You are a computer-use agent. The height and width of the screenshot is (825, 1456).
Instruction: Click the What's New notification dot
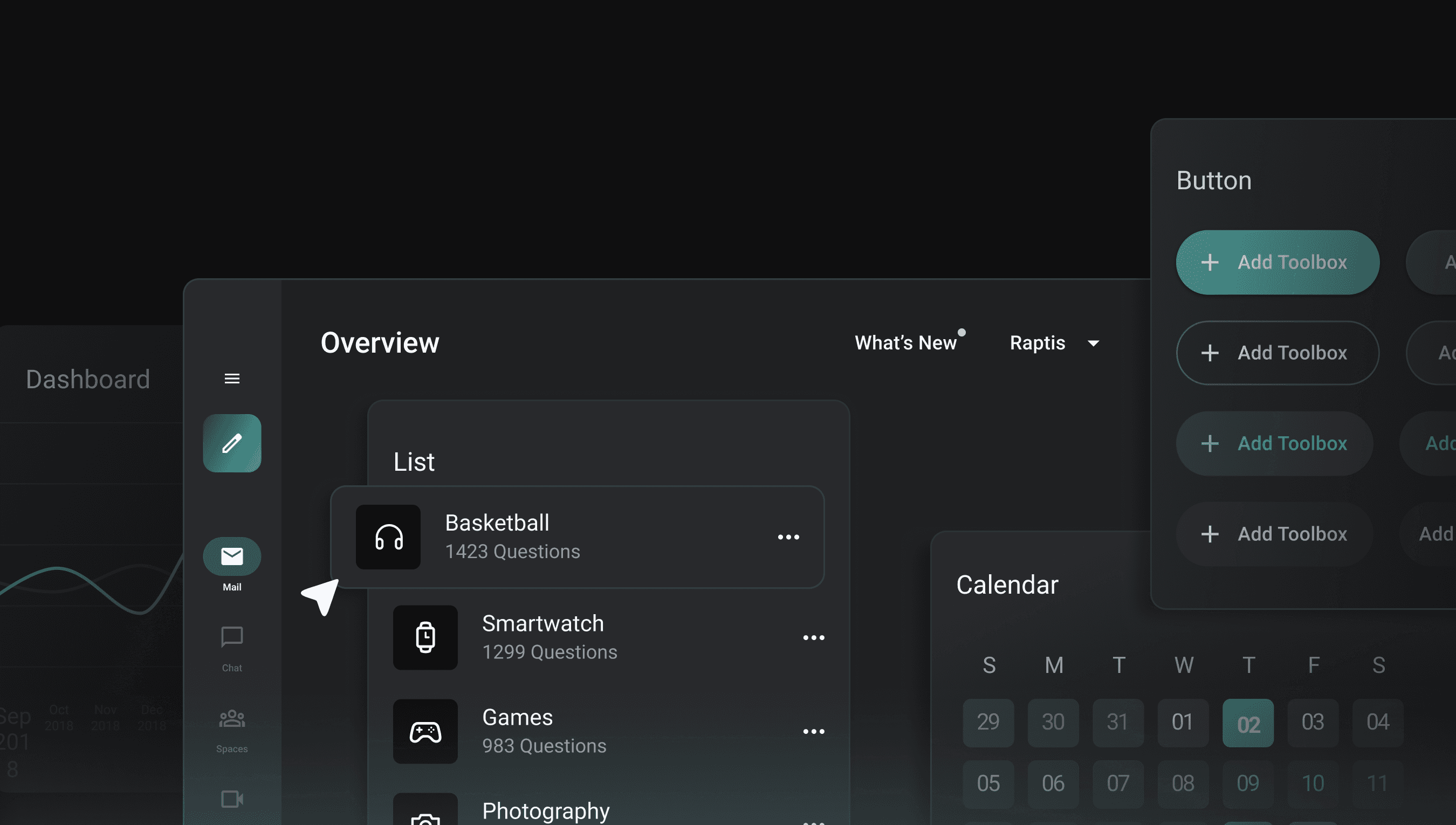pos(961,332)
